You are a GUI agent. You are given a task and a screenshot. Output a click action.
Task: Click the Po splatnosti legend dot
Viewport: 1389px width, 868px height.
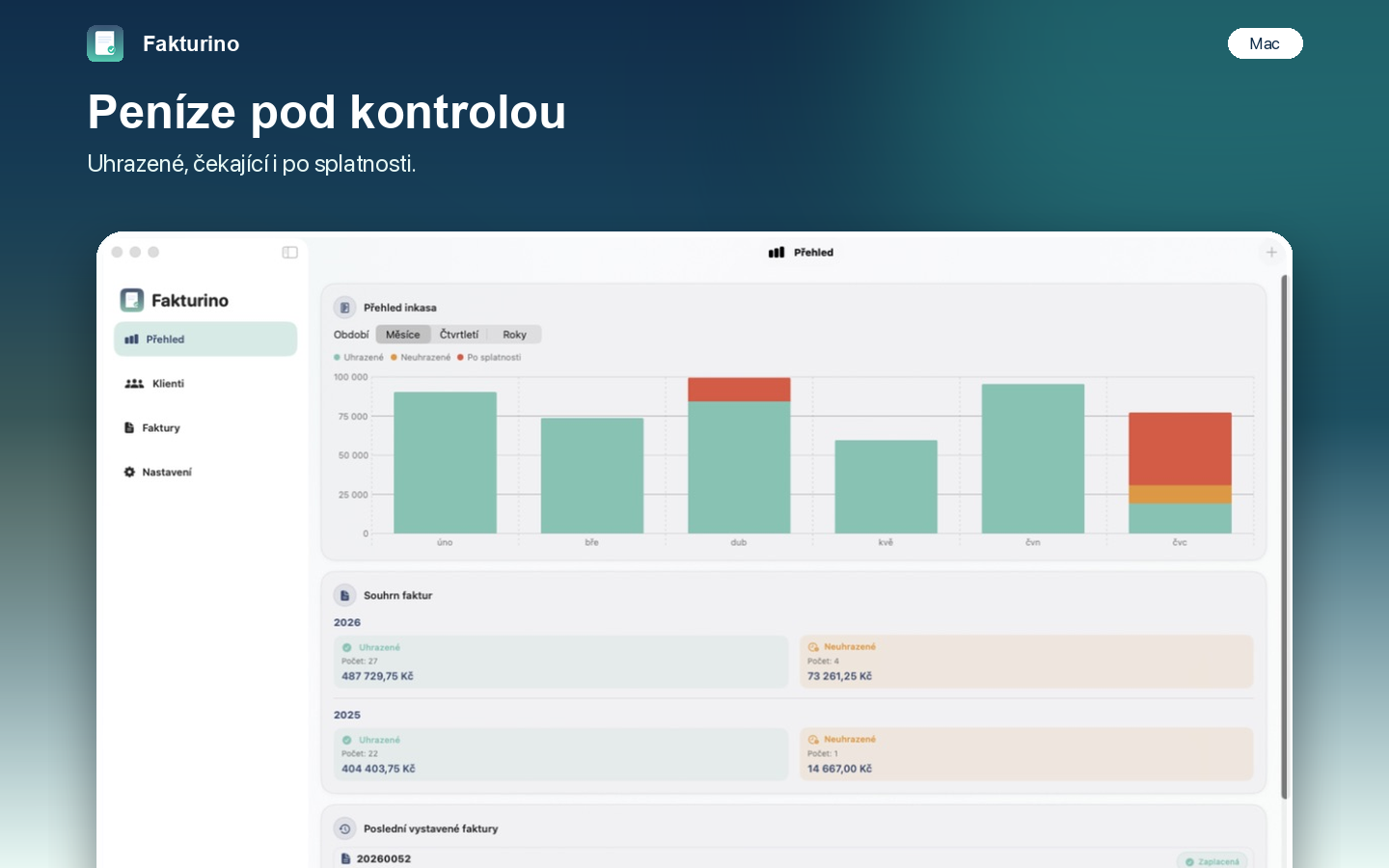coord(460,358)
